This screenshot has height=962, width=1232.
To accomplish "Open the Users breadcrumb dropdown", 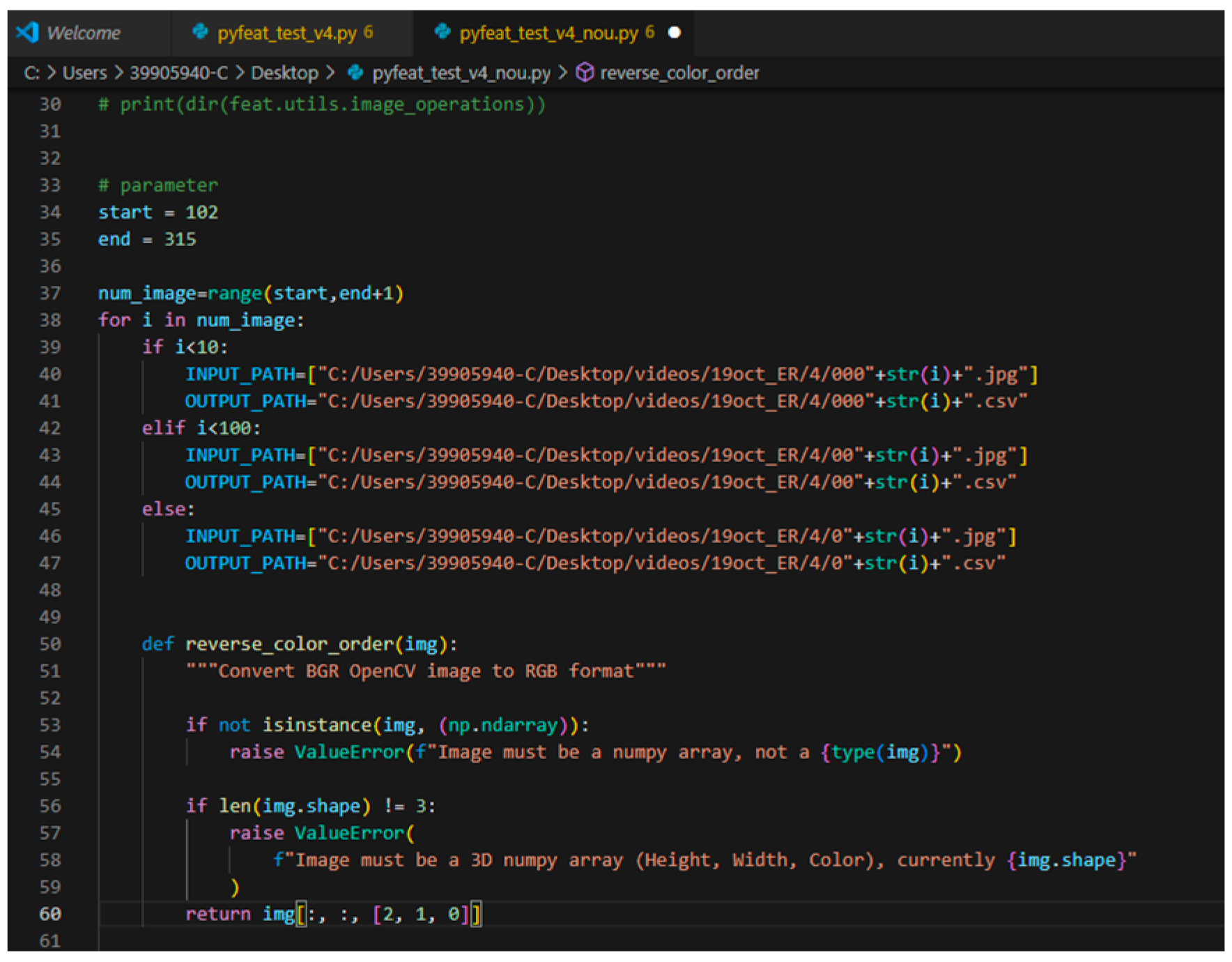I will tap(84, 72).
